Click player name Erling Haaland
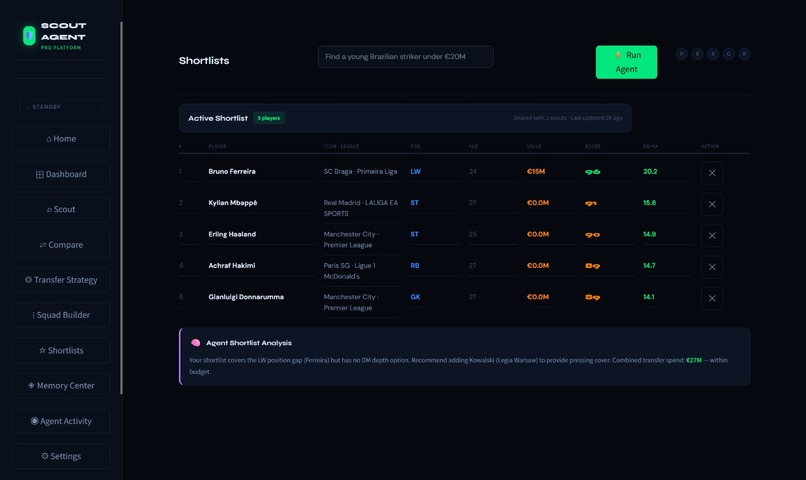The width and height of the screenshot is (806, 480). coord(232,234)
